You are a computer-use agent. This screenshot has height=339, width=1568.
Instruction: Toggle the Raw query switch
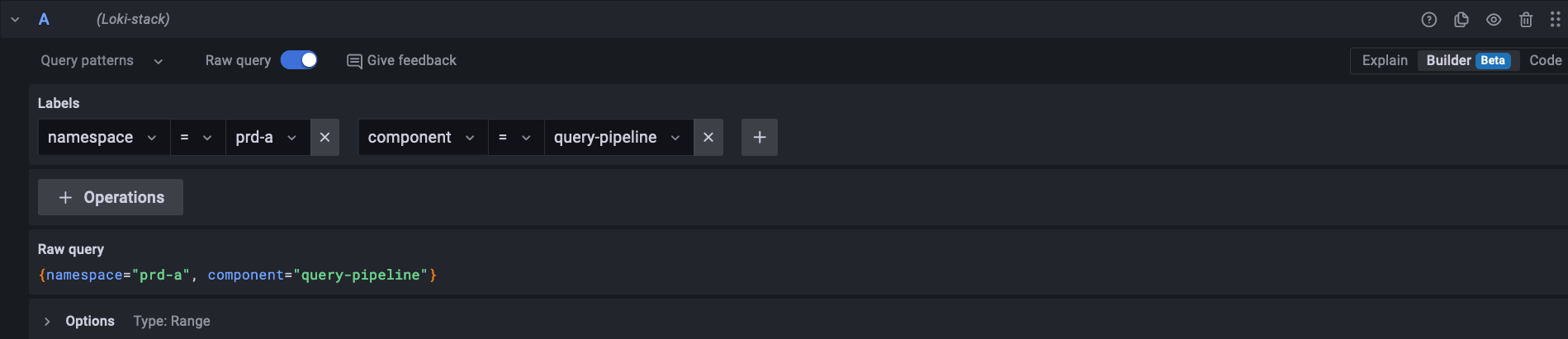pos(299,60)
